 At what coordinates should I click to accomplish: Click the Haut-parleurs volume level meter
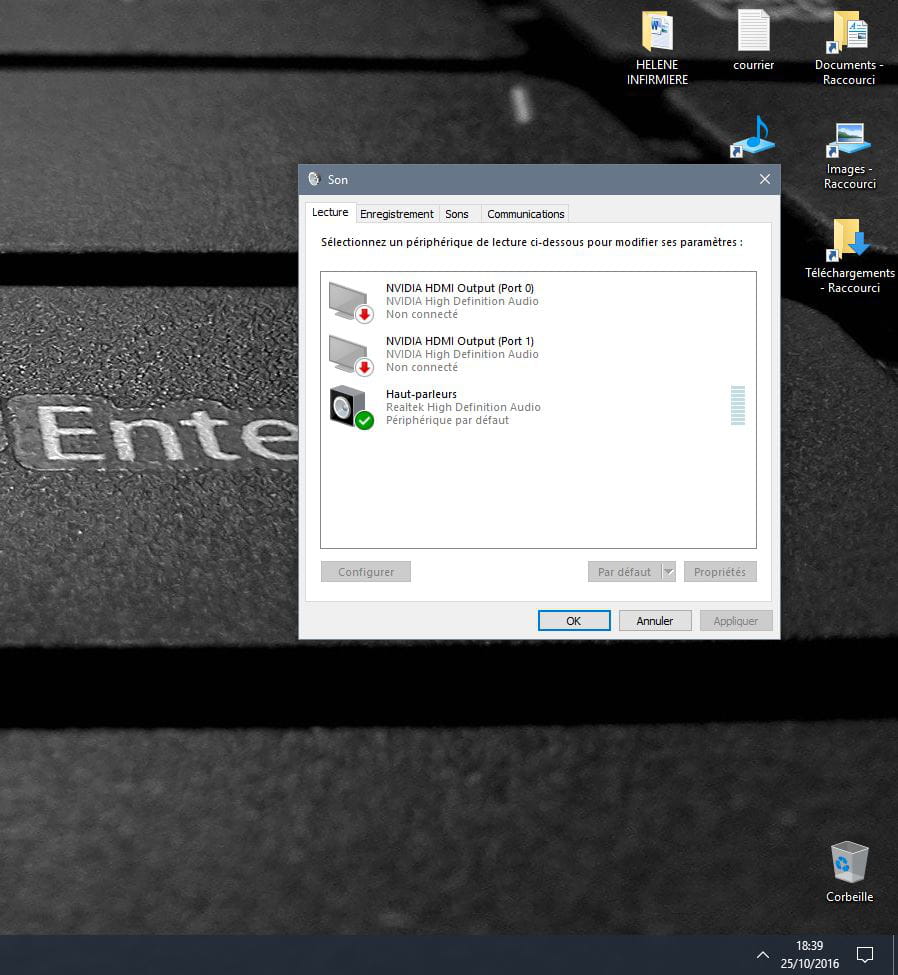pyautogui.click(x=738, y=405)
